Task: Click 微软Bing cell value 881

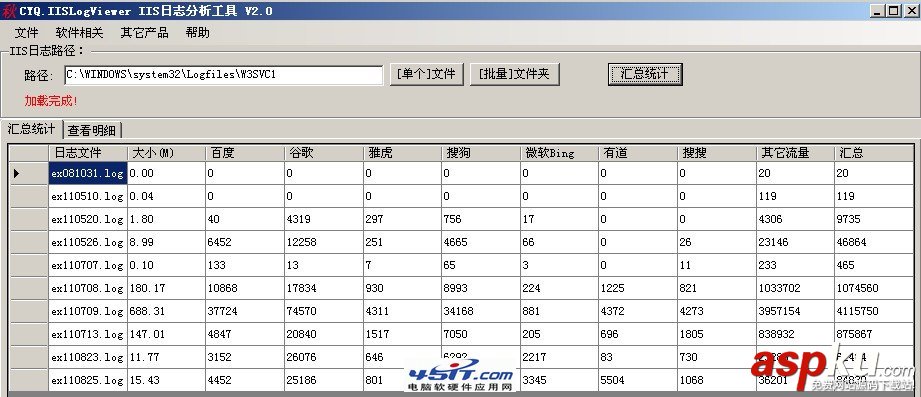Action: [560, 311]
